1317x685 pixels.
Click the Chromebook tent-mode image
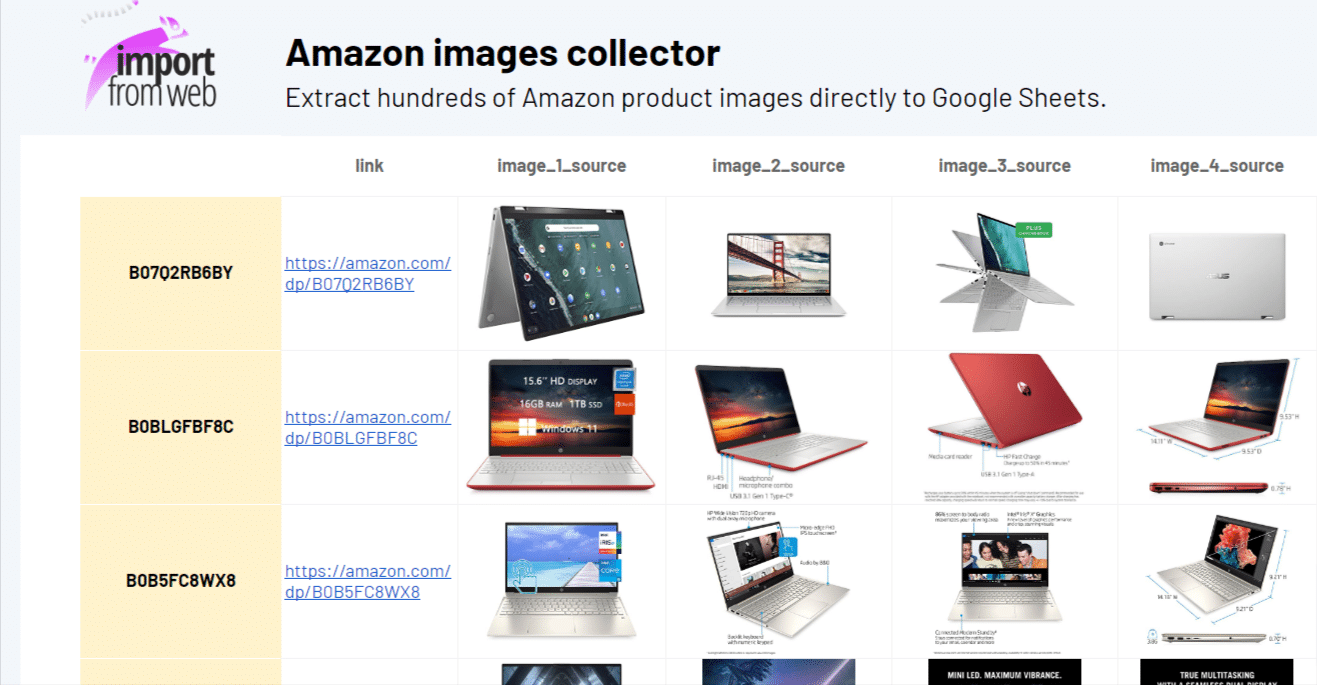(x=562, y=273)
